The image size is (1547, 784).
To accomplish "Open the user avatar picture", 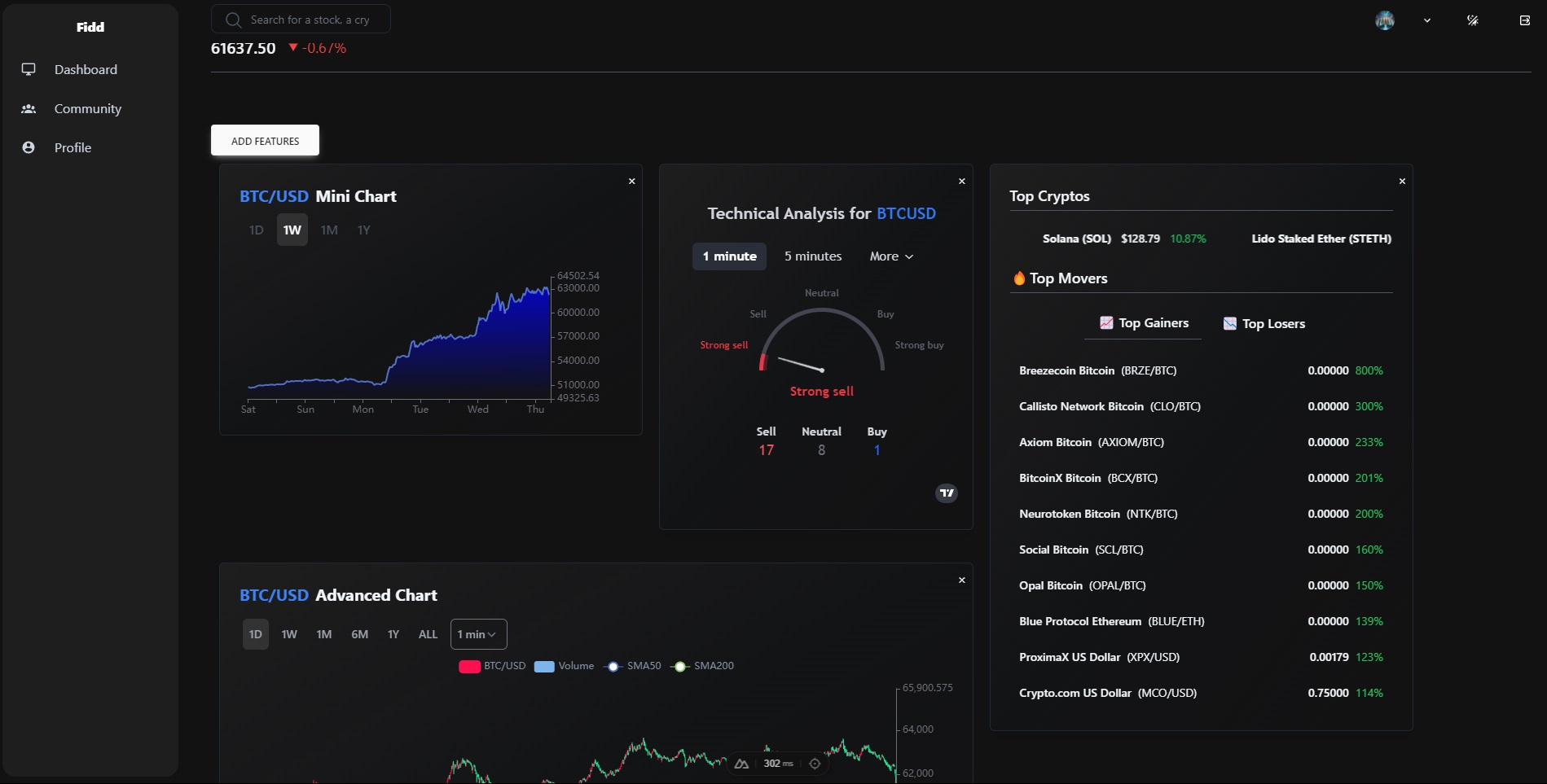I will [1385, 20].
